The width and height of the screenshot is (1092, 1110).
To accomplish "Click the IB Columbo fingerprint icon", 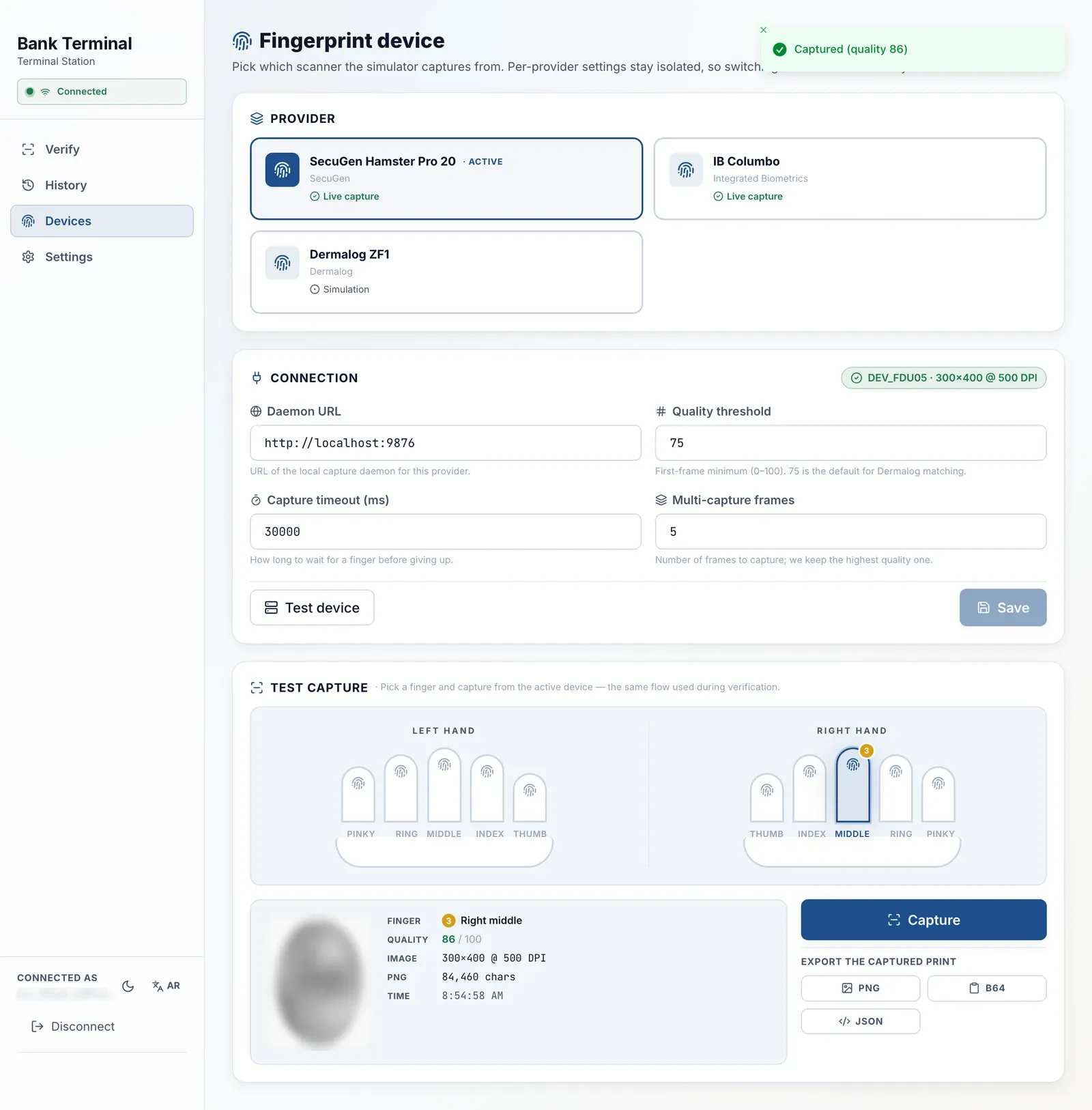I will pos(686,170).
